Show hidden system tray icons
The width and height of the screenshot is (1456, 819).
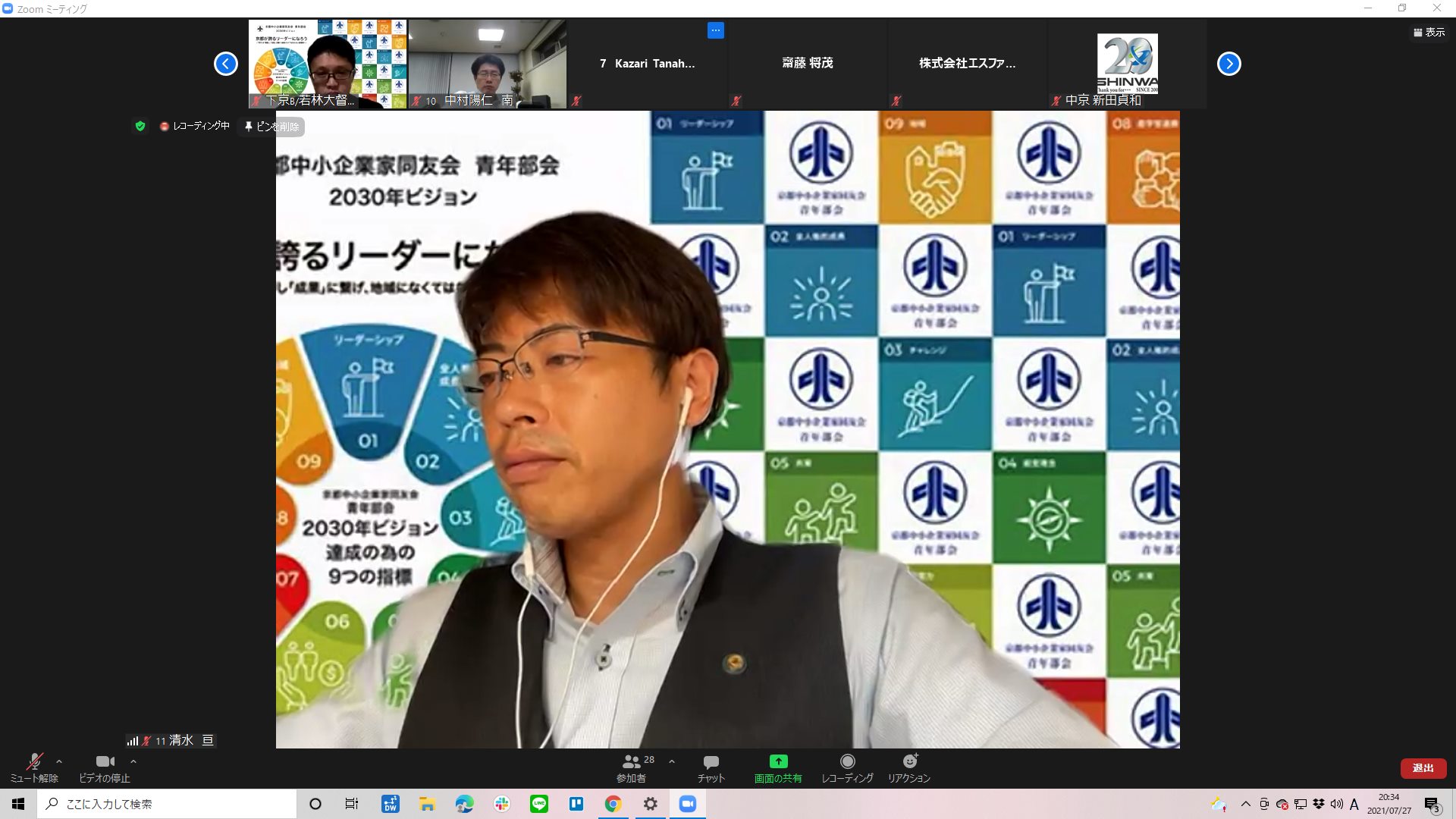pyautogui.click(x=1245, y=804)
